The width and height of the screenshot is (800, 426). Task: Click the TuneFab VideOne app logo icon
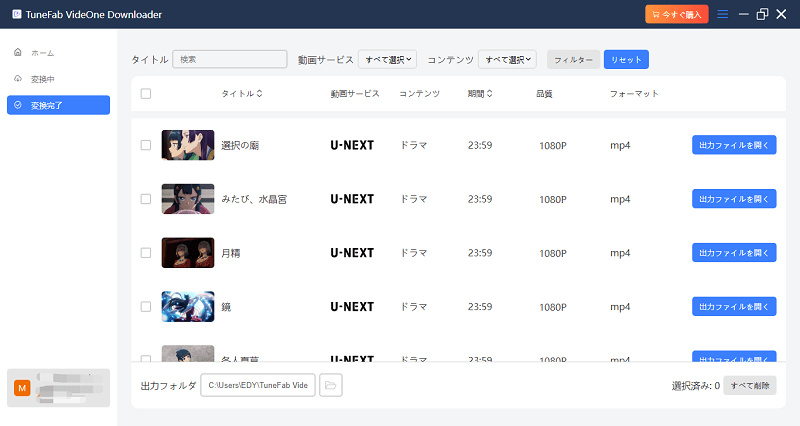pyautogui.click(x=17, y=14)
